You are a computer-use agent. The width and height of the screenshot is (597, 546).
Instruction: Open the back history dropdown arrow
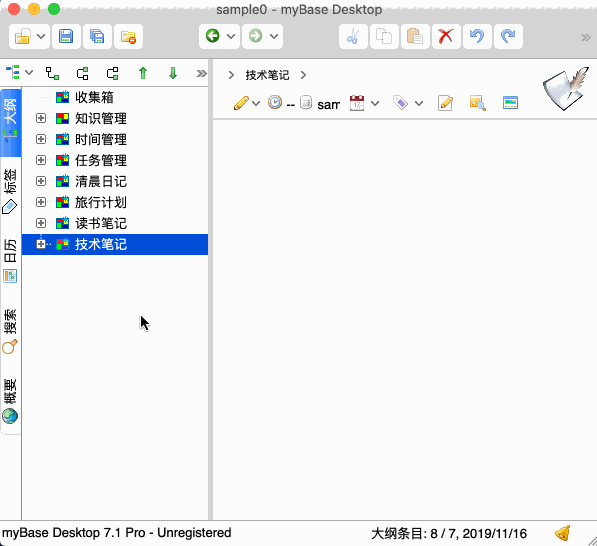(x=231, y=37)
